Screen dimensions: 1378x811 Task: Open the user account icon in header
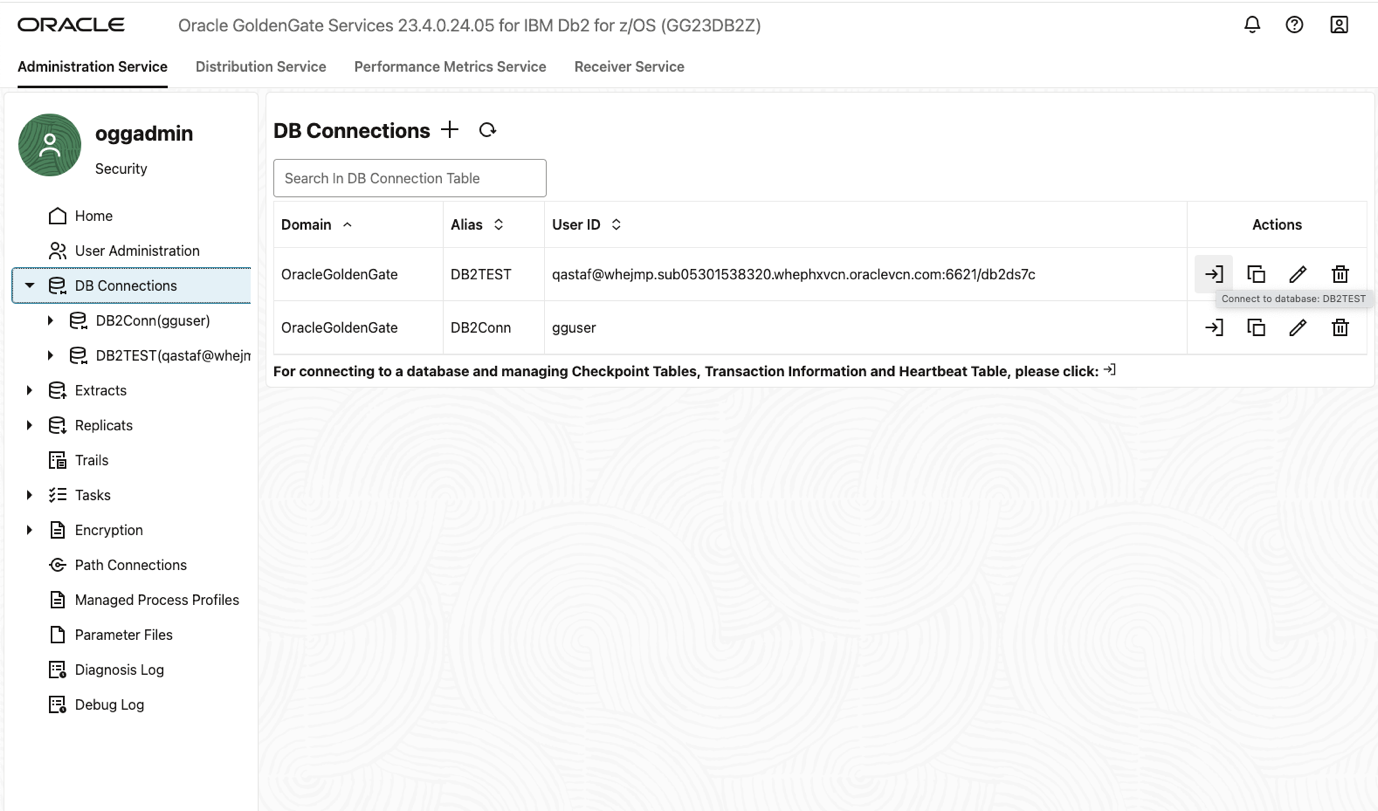1339,25
